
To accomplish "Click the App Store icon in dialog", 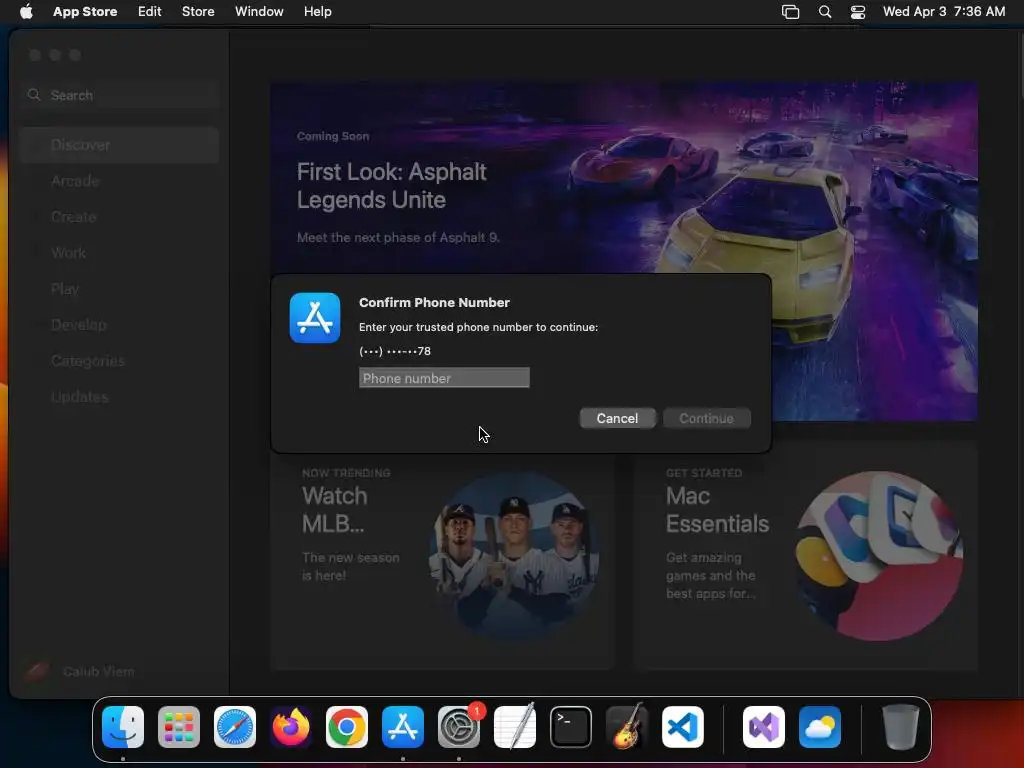I will click(x=315, y=318).
